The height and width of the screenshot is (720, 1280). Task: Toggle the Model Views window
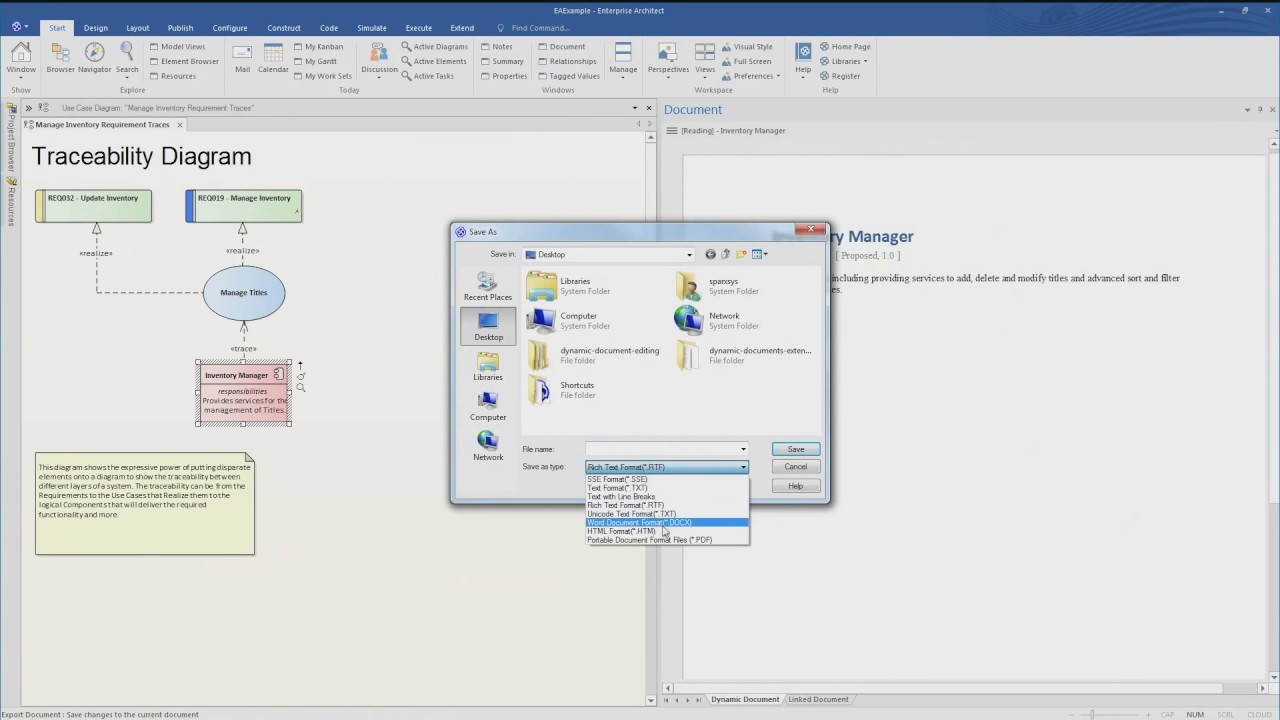(x=177, y=47)
